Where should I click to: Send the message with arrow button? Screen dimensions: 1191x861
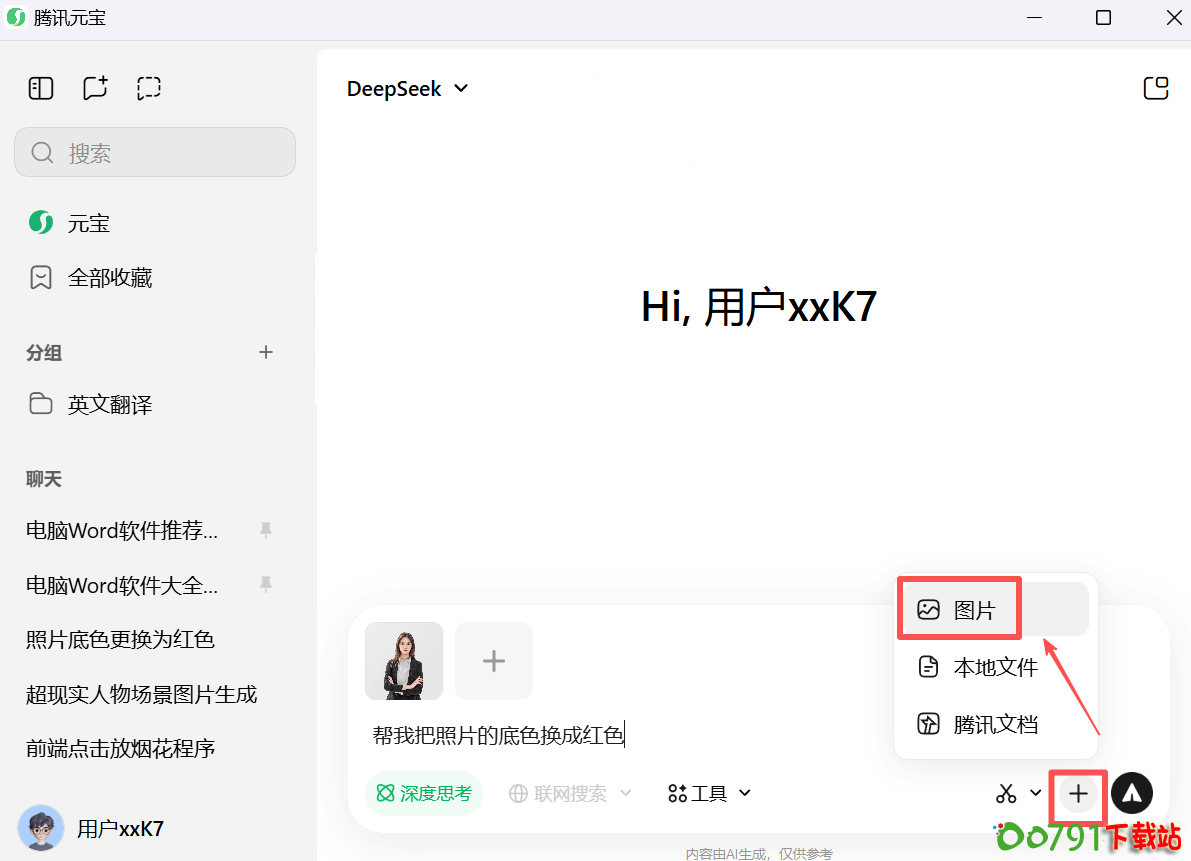point(1131,794)
